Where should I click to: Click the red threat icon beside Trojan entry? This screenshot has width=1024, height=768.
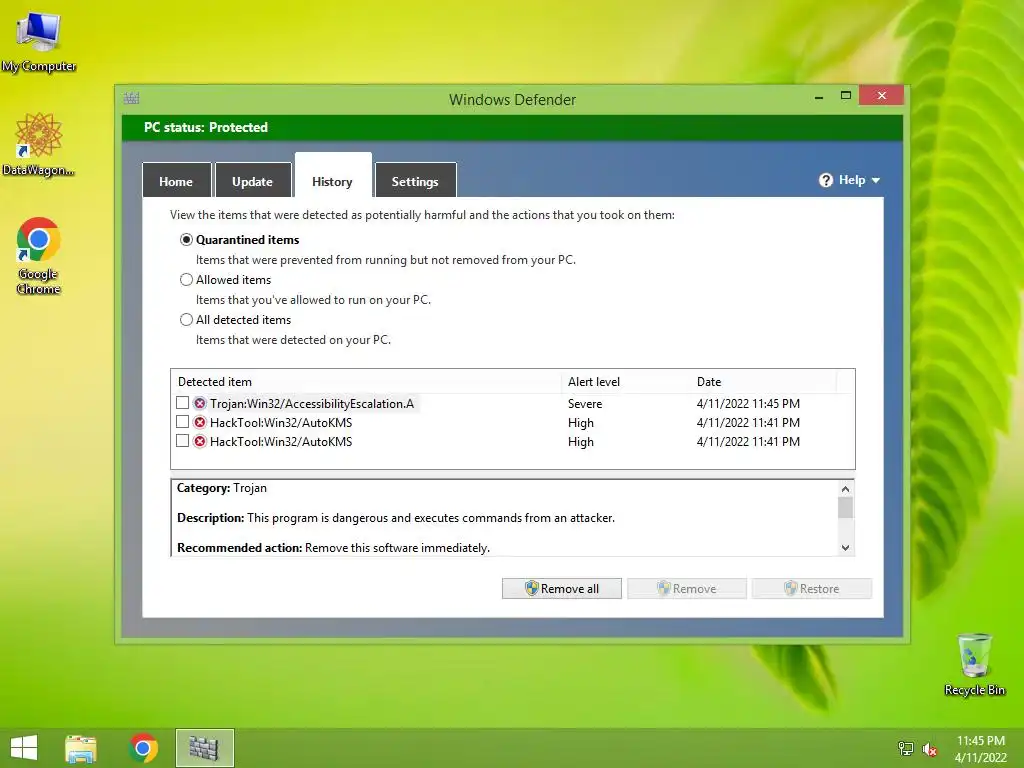(x=200, y=404)
